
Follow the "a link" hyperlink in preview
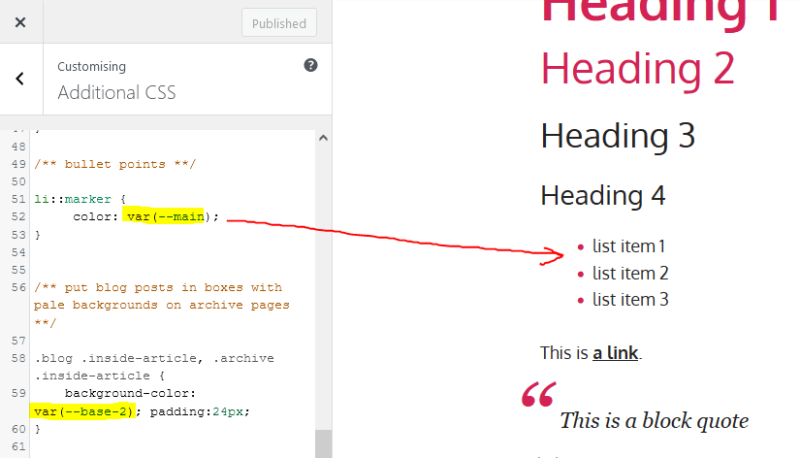tap(615, 352)
